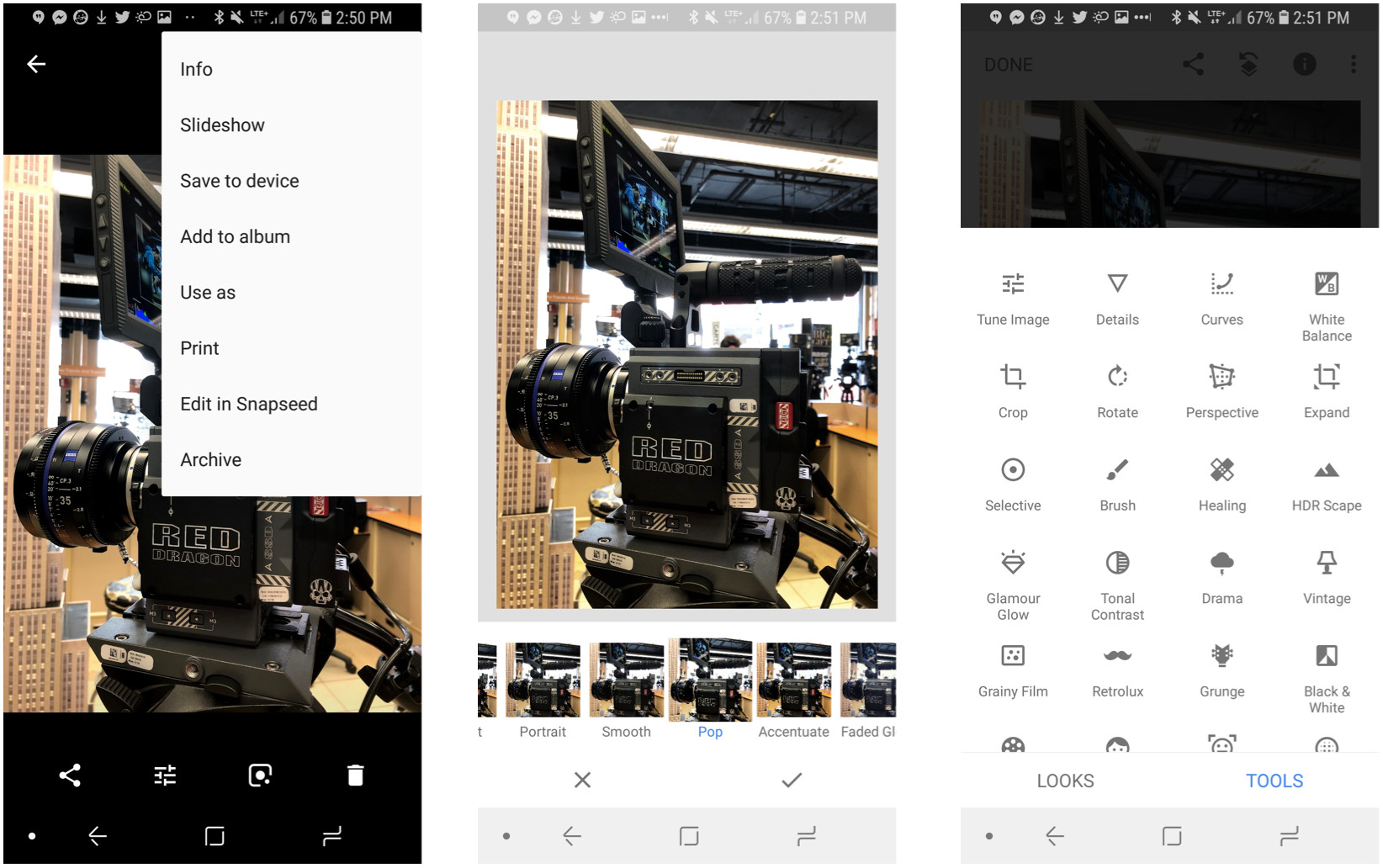Select the Crop tool
This screenshot has height=868, width=1383.
pyautogui.click(x=1013, y=392)
